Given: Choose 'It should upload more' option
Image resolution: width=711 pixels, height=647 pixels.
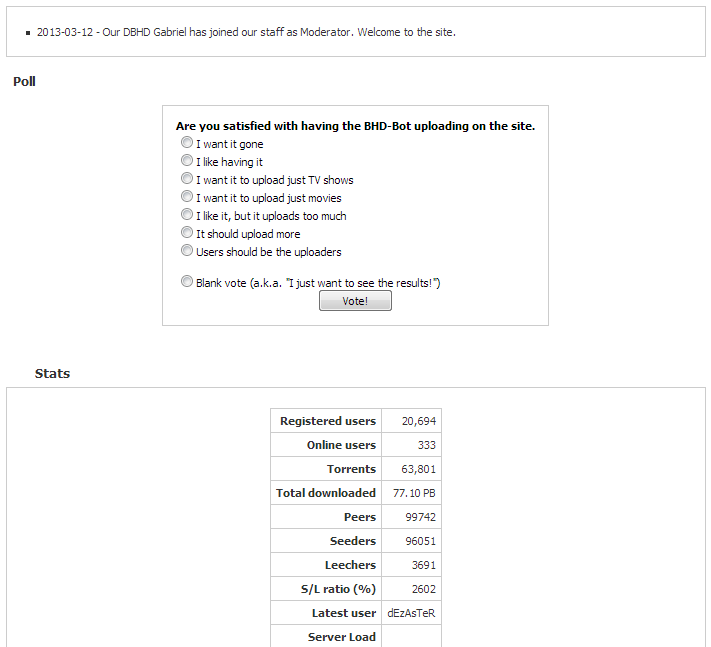Looking at the screenshot, I should click(x=187, y=232).
